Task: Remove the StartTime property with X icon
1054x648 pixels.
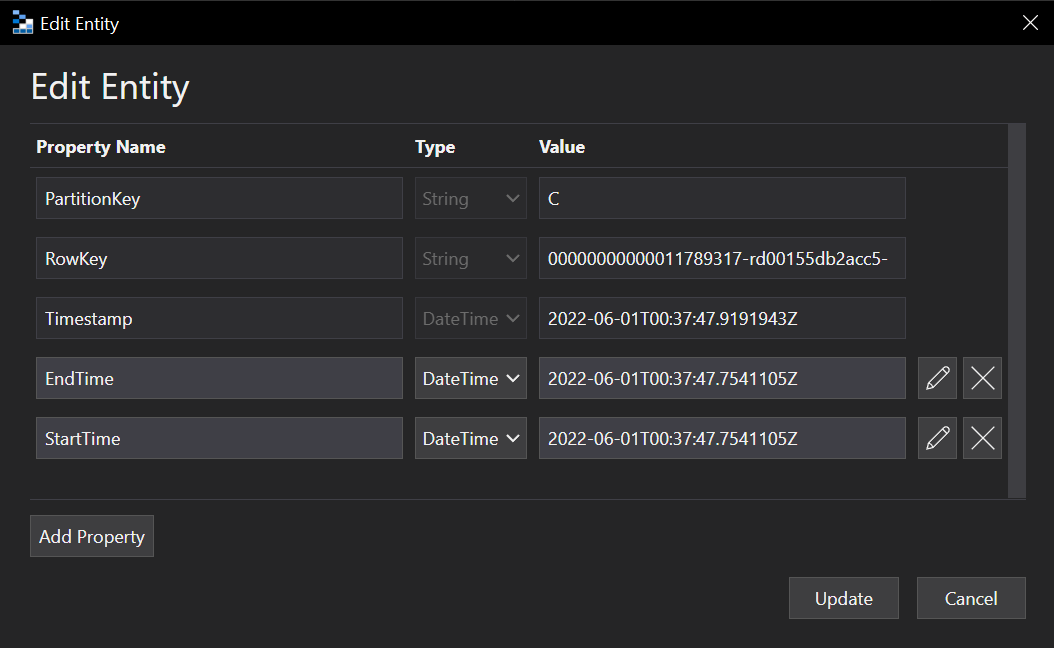Action: pyautogui.click(x=982, y=438)
